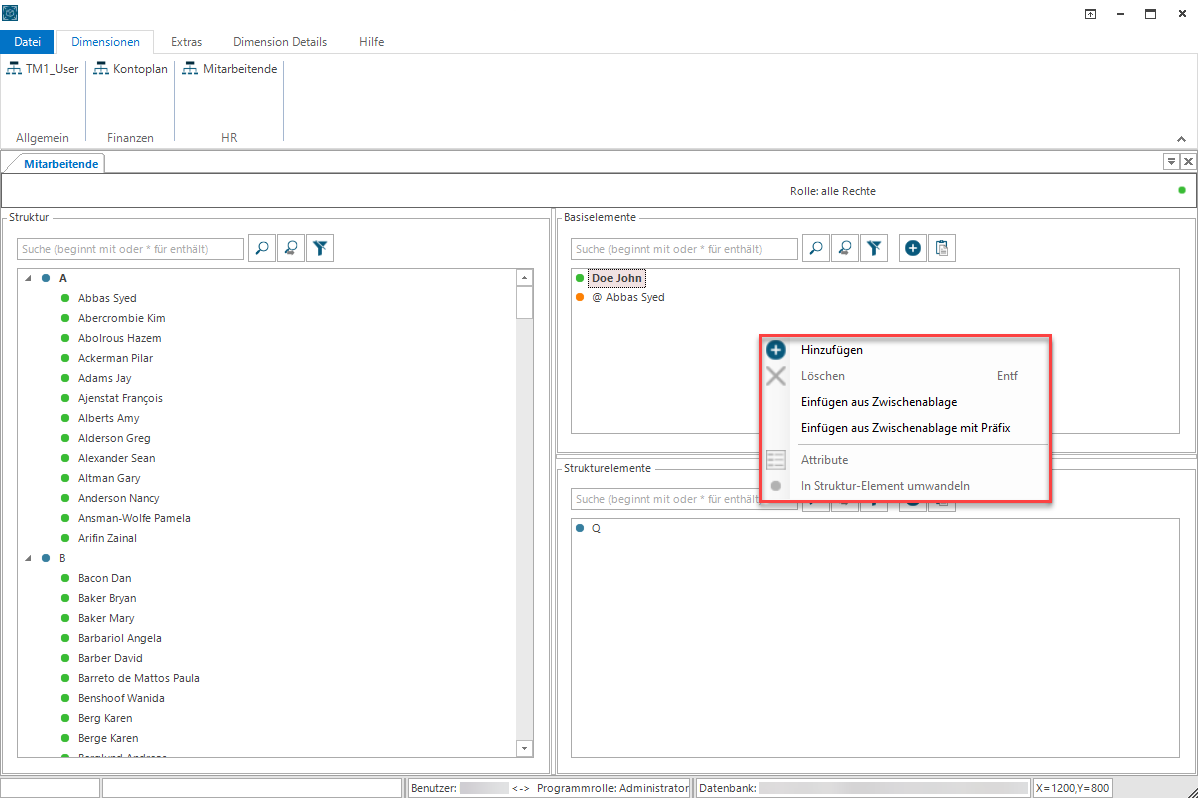Select @ Abbas Syed in Basiselemente list
Viewport: 1198px width, 798px height.
(628, 297)
